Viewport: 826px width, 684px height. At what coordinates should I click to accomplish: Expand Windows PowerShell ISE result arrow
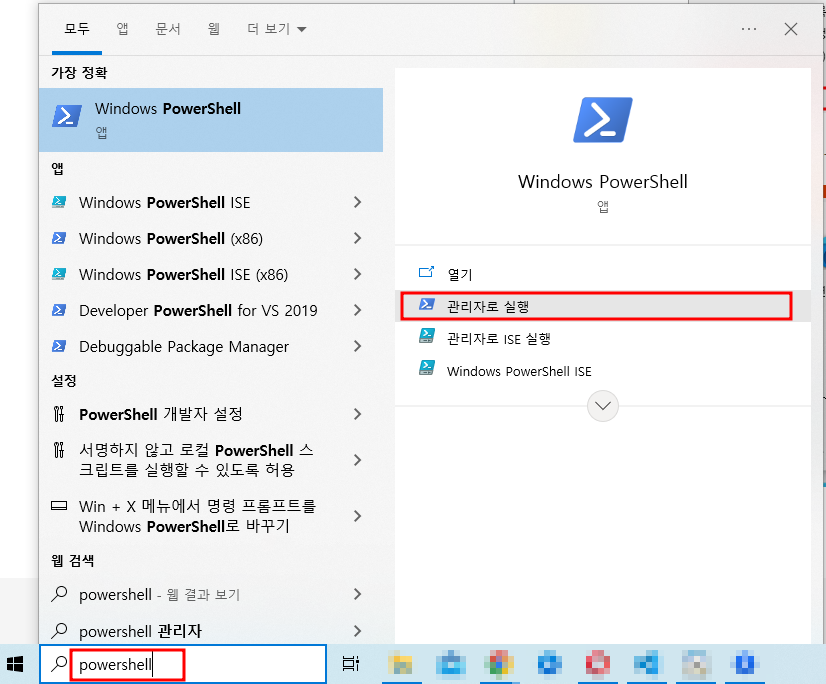(358, 202)
